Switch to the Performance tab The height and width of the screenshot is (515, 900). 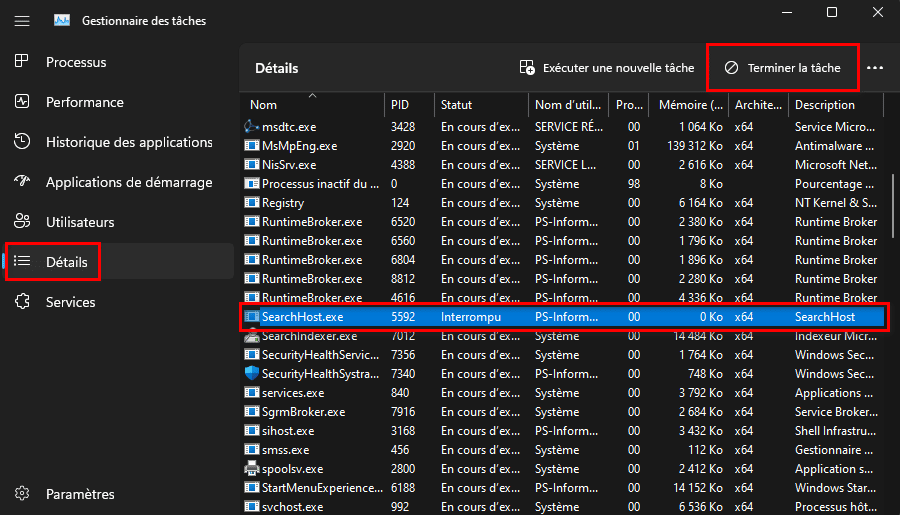(119, 102)
